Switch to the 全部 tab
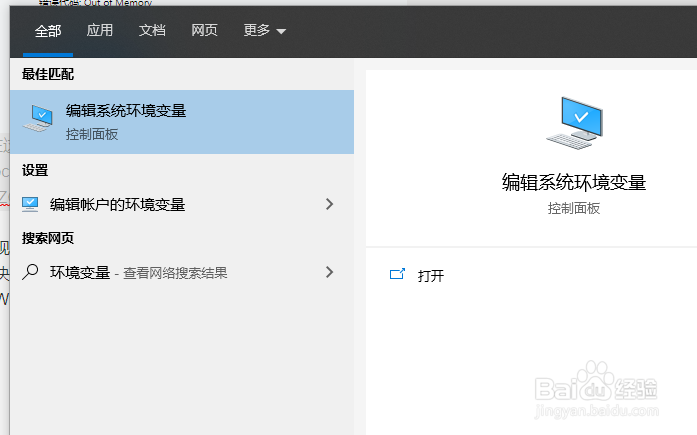 48,31
